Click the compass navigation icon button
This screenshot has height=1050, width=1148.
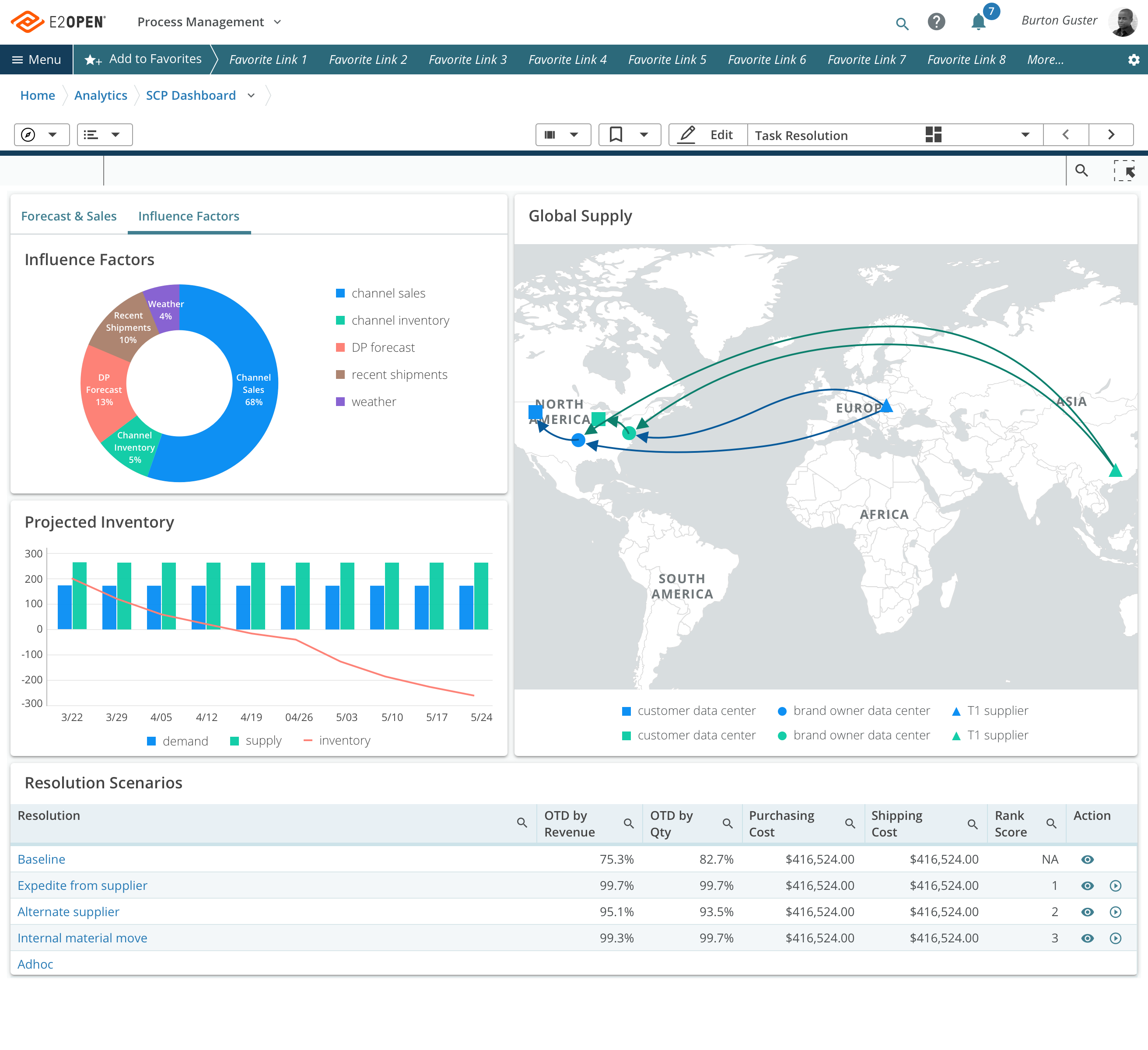click(x=28, y=135)
